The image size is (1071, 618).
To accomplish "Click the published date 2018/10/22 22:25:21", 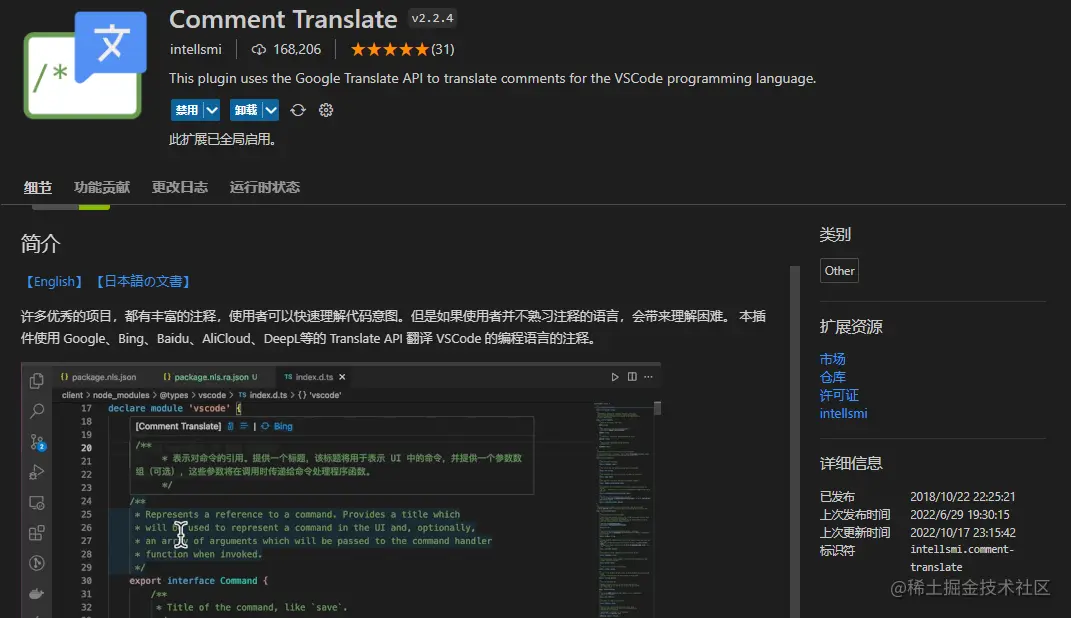I will point(962,496).
